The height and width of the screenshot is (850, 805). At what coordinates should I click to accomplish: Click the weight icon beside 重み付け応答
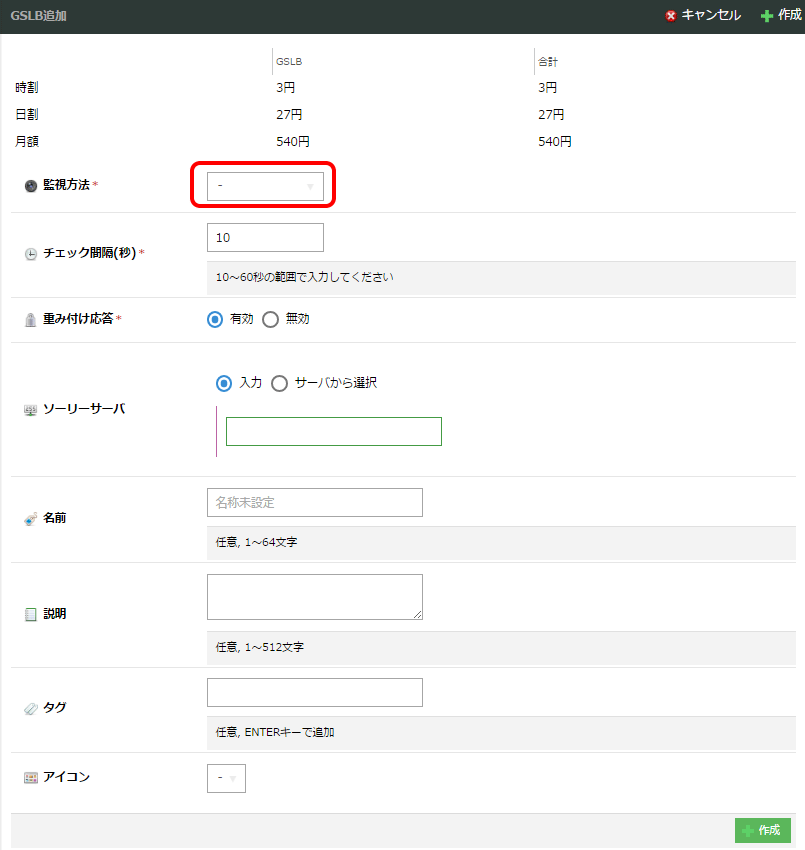pyautogui.click(x=30, y=319)
